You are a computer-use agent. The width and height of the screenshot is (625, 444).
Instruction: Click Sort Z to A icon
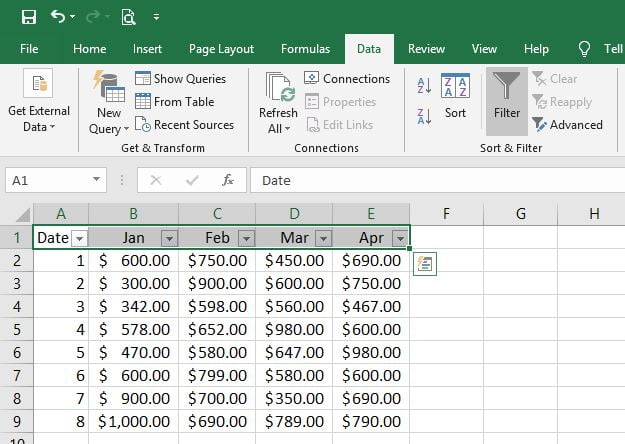tap(424, 116)
